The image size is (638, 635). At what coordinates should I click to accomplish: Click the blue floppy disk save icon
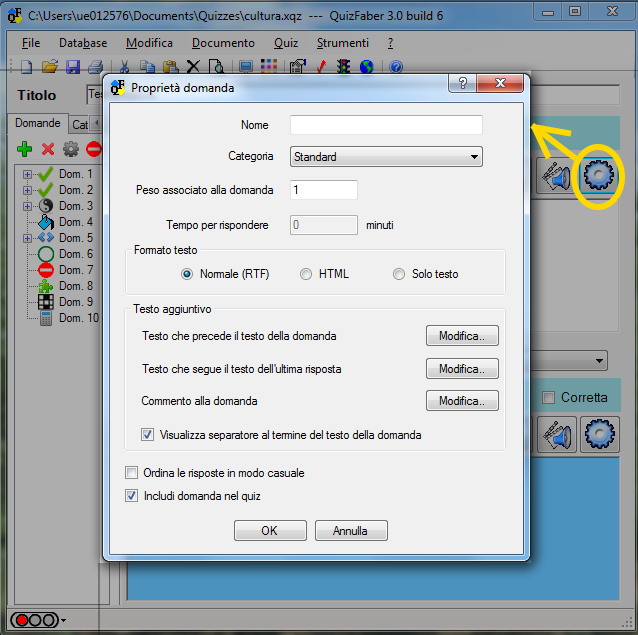point(72,67)
